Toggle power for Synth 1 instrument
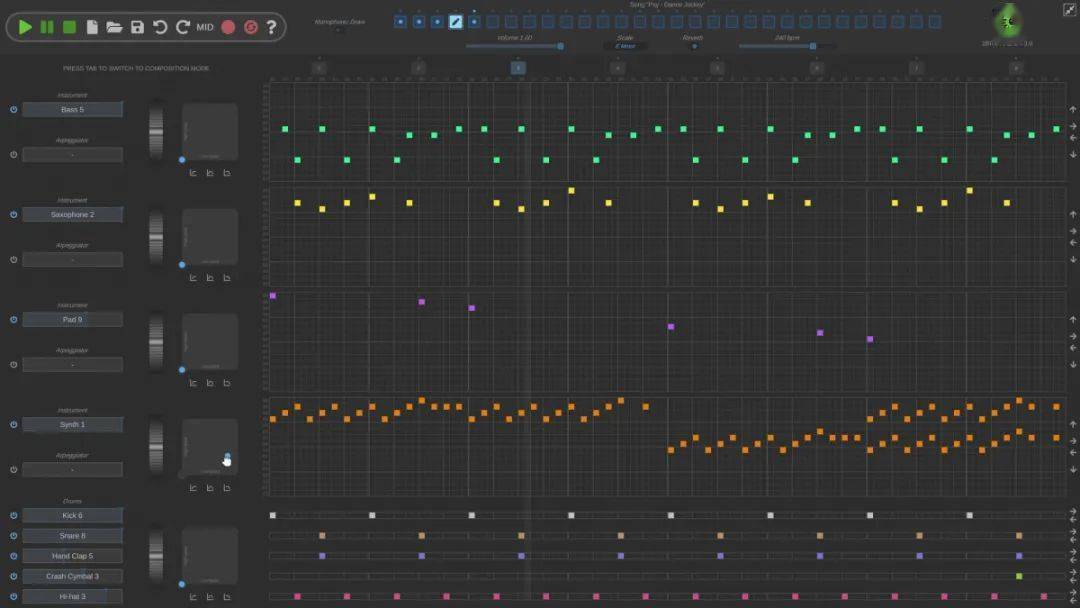Image resolution: width=1080 pixels, height=608 pixels. [13, 425]
